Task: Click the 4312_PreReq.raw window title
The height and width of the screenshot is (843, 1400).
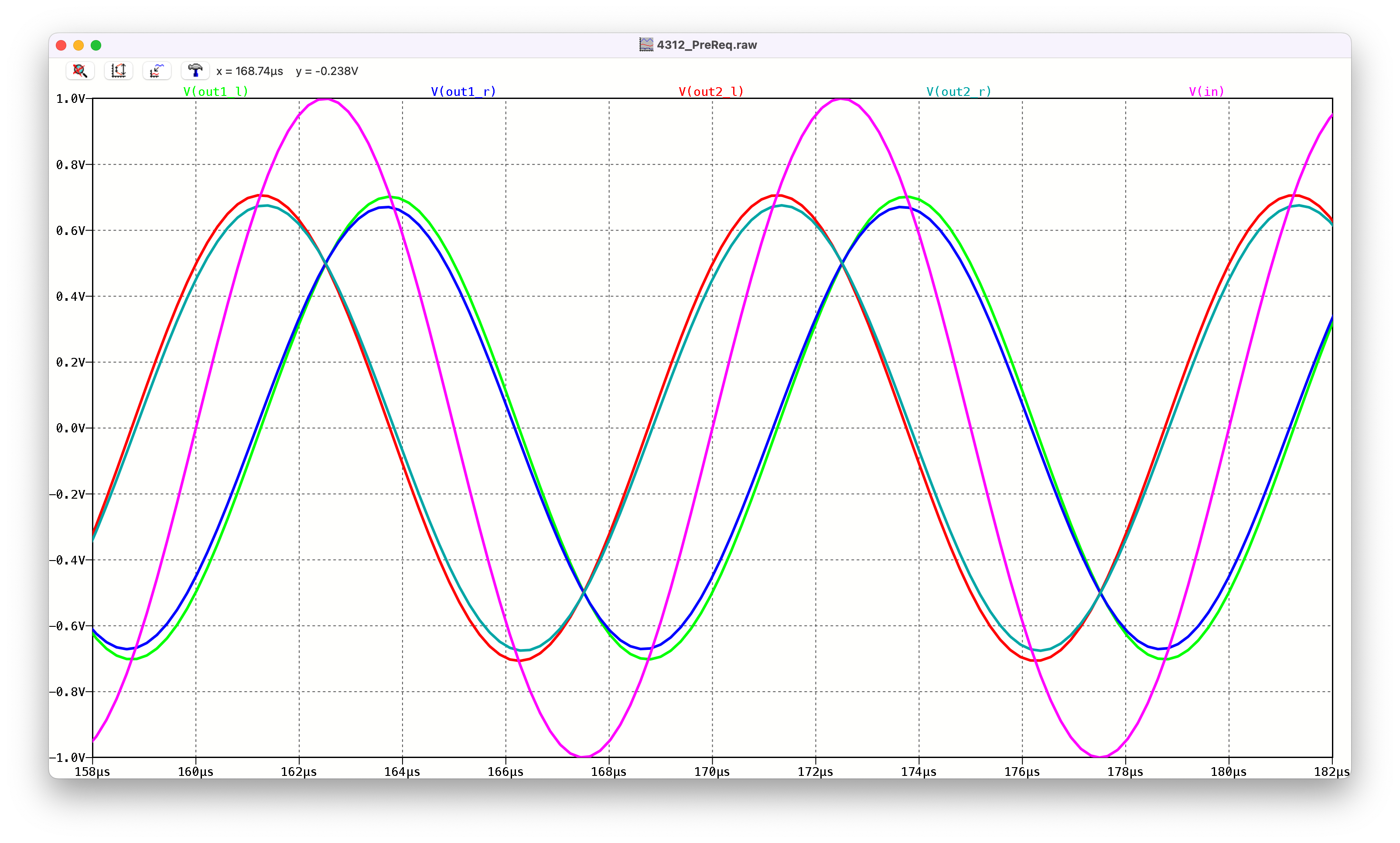Action: click(x=706, y=45)
